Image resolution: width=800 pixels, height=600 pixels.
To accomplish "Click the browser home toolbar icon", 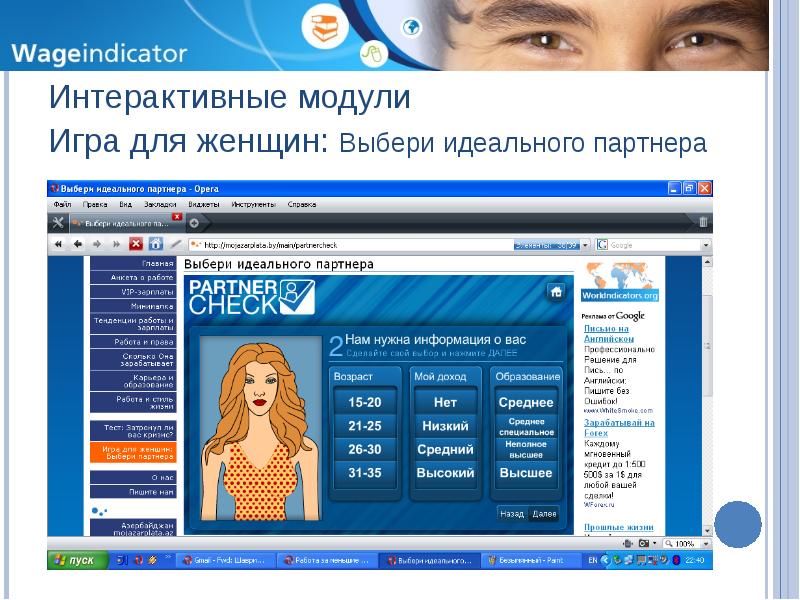I will pos(155,244).
